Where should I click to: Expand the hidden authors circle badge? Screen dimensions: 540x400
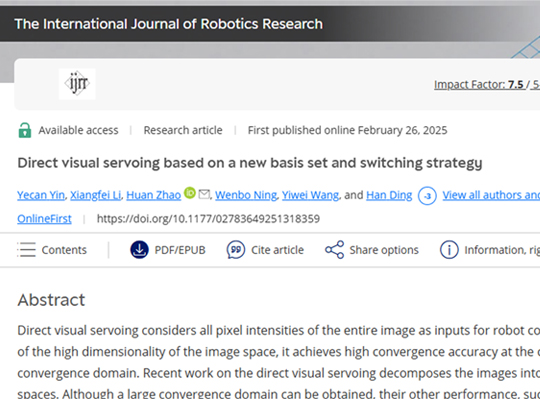pyautogui.click(x=427, y=196)
